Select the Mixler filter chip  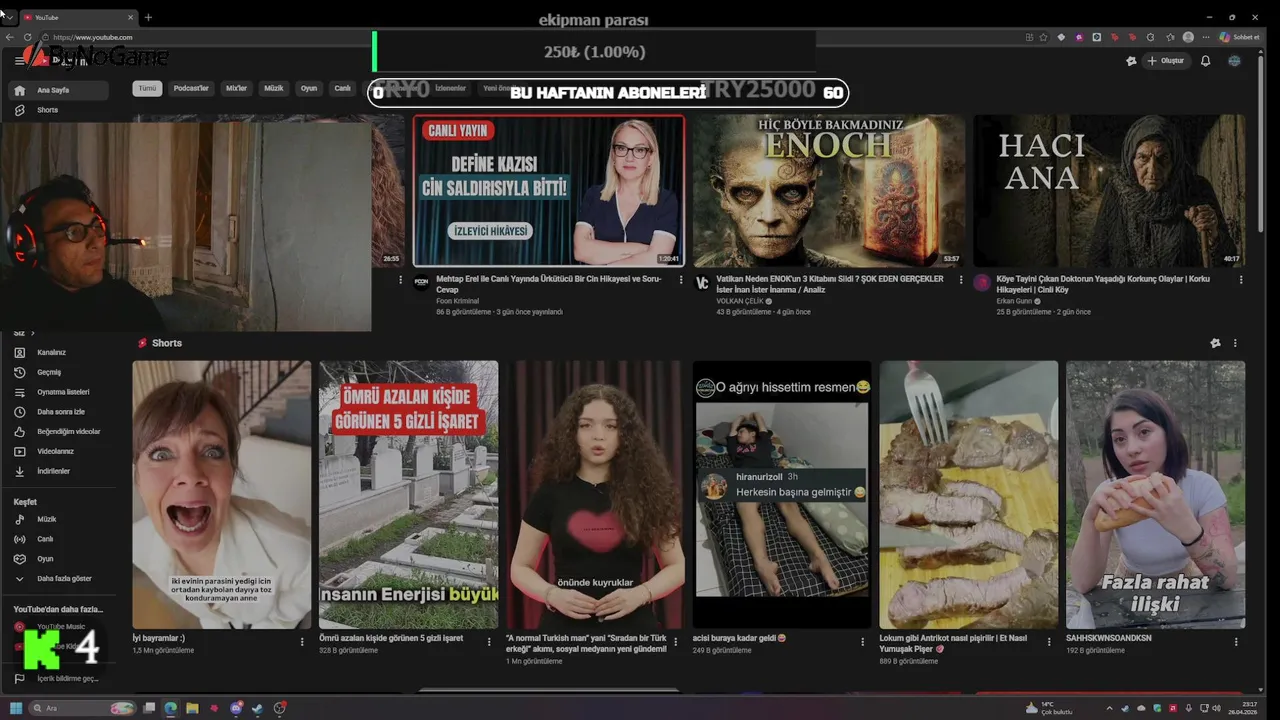236,88
